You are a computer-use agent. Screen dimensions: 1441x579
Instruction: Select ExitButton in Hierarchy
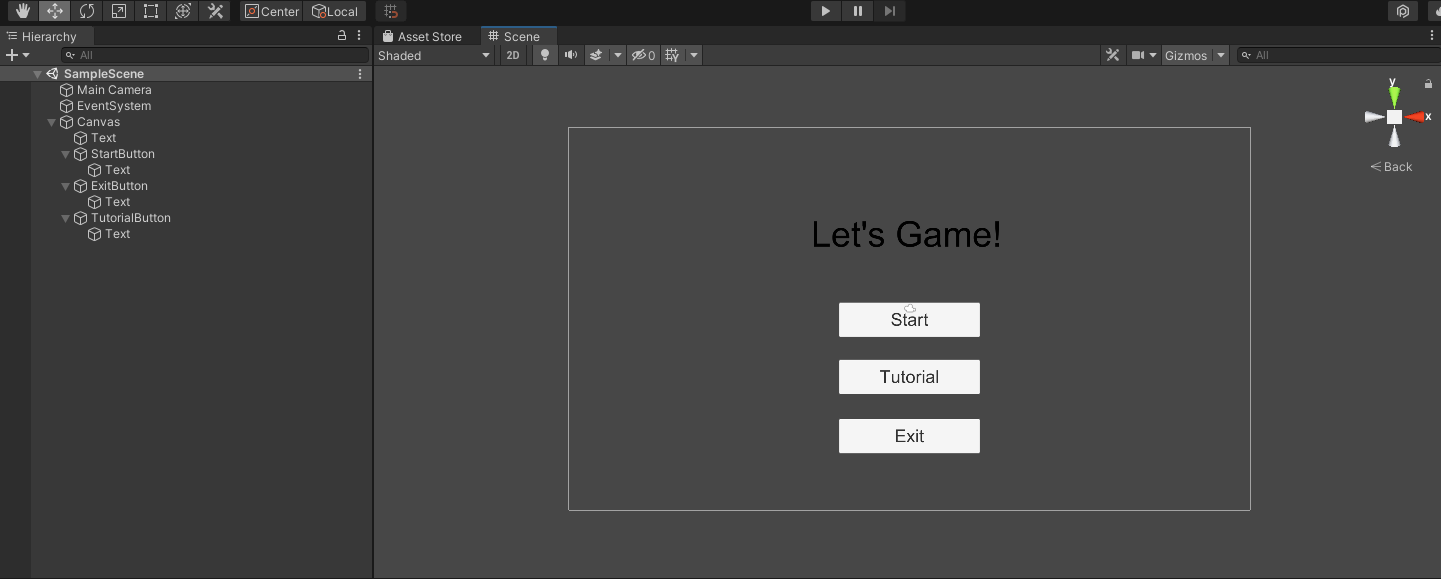click(119, 186)
